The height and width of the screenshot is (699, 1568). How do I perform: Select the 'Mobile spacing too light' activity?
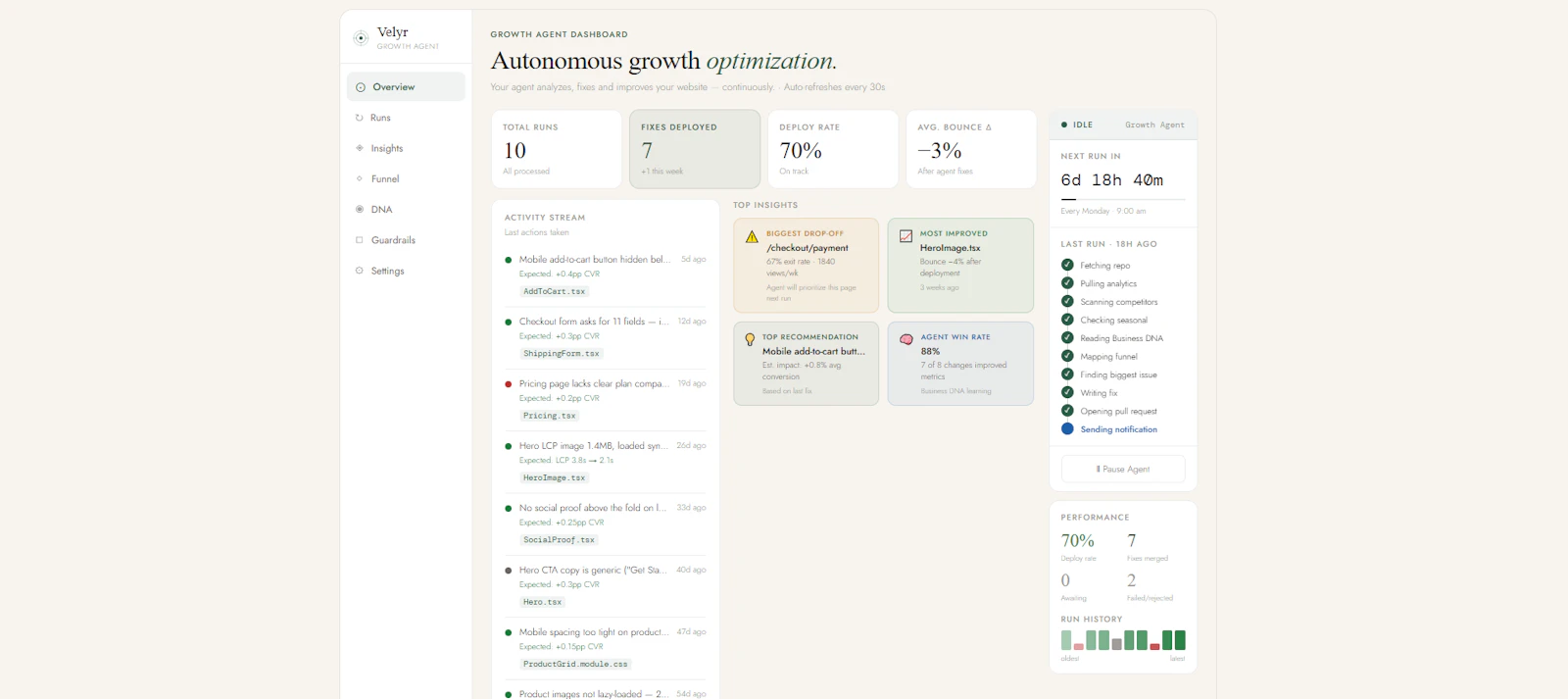pos(605,648)
